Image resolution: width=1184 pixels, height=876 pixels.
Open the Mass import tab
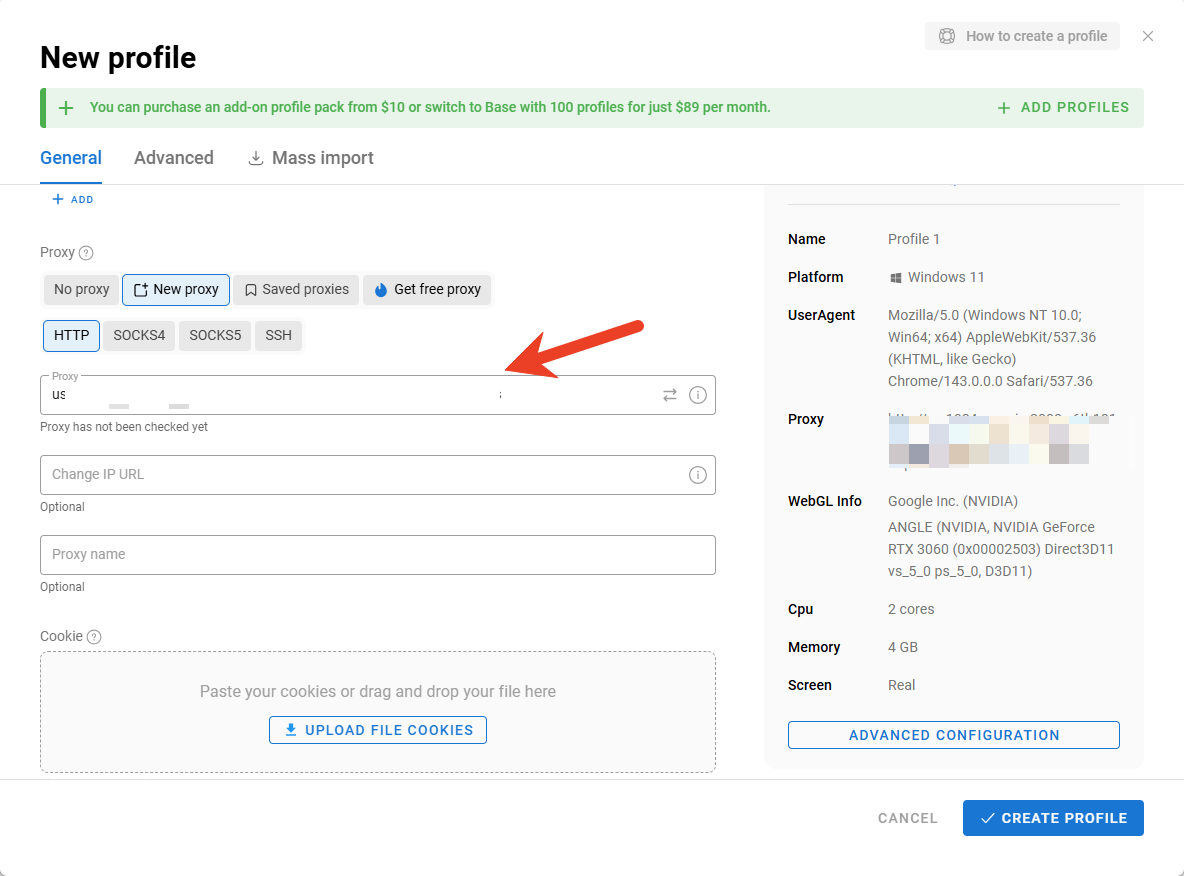click(311, 158)
